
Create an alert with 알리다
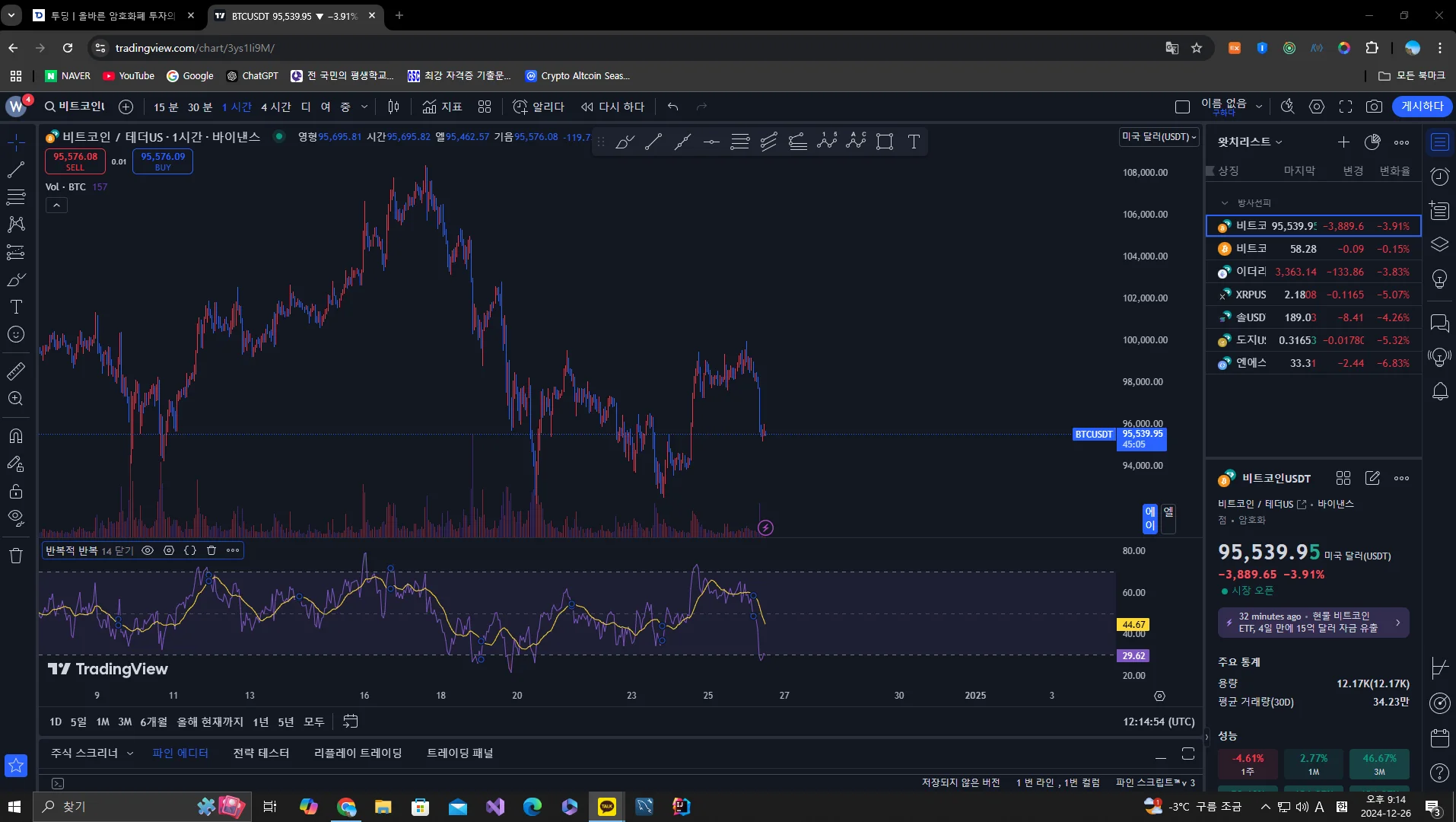[x=539, y=107]
